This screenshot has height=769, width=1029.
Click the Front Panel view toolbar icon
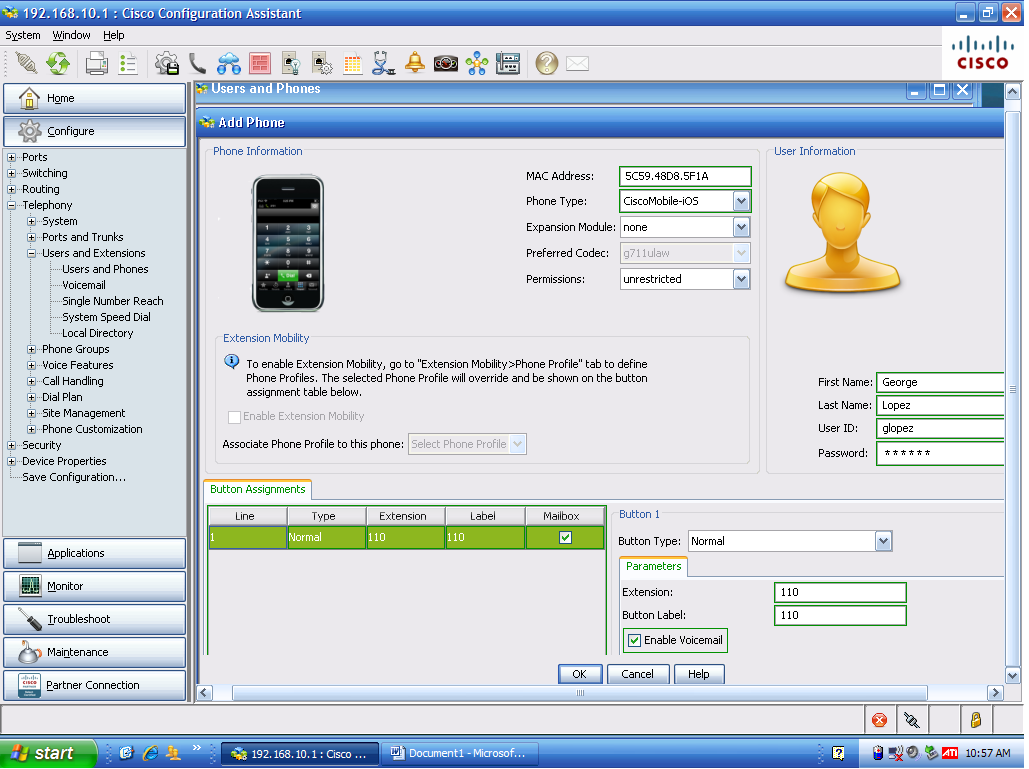[508, 64]
